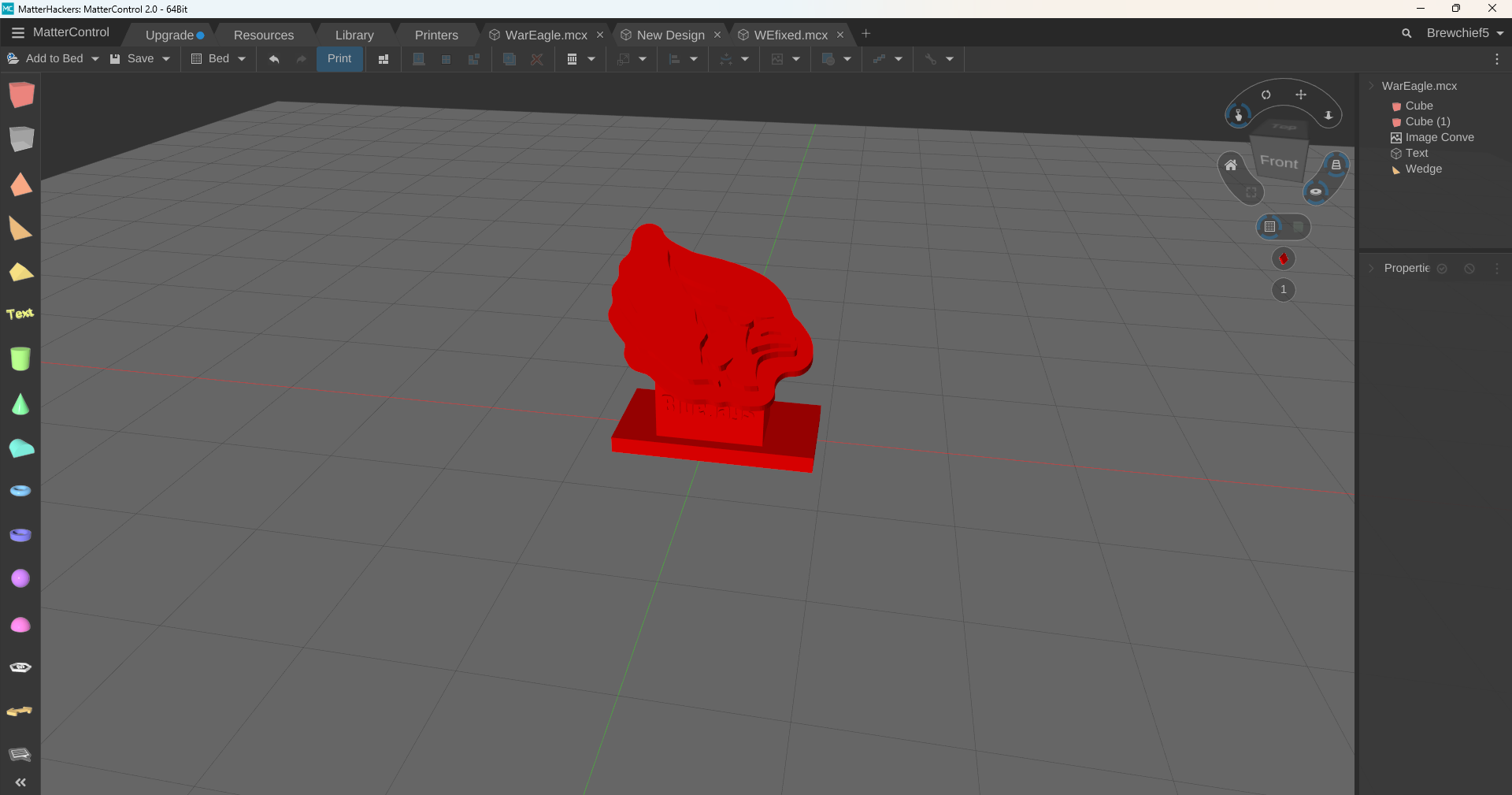Screen dimensions: 1512x795
Task: Switch to the New Design tab
Action: pos(670,35)
